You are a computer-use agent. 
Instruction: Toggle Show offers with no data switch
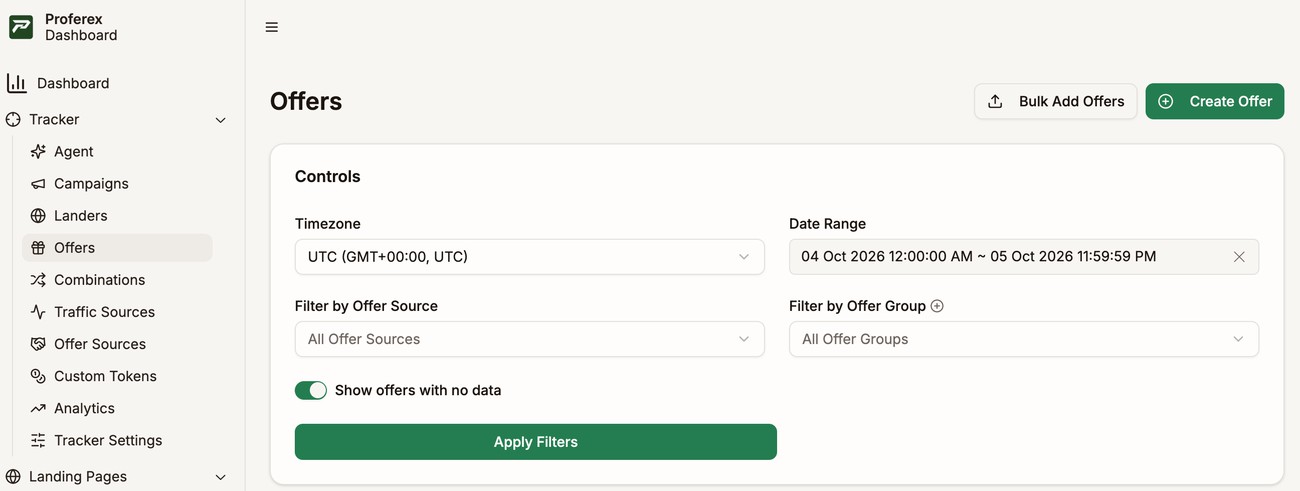(x=311, y=390)
